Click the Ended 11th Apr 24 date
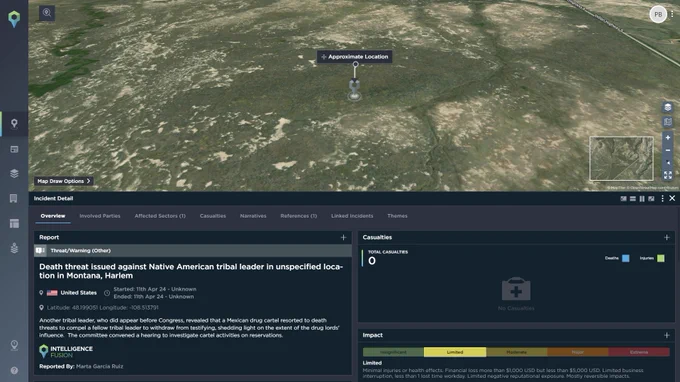The image size is (680, 382). click(154, 297)
